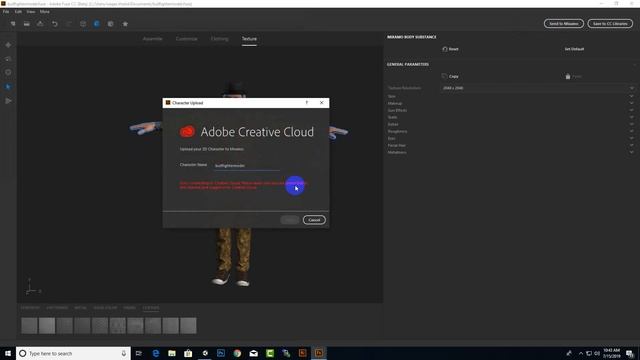This screenshot has height=360, width=640.
Task: Open Google Chrome from the taskbar
Action: click(237, 353)
